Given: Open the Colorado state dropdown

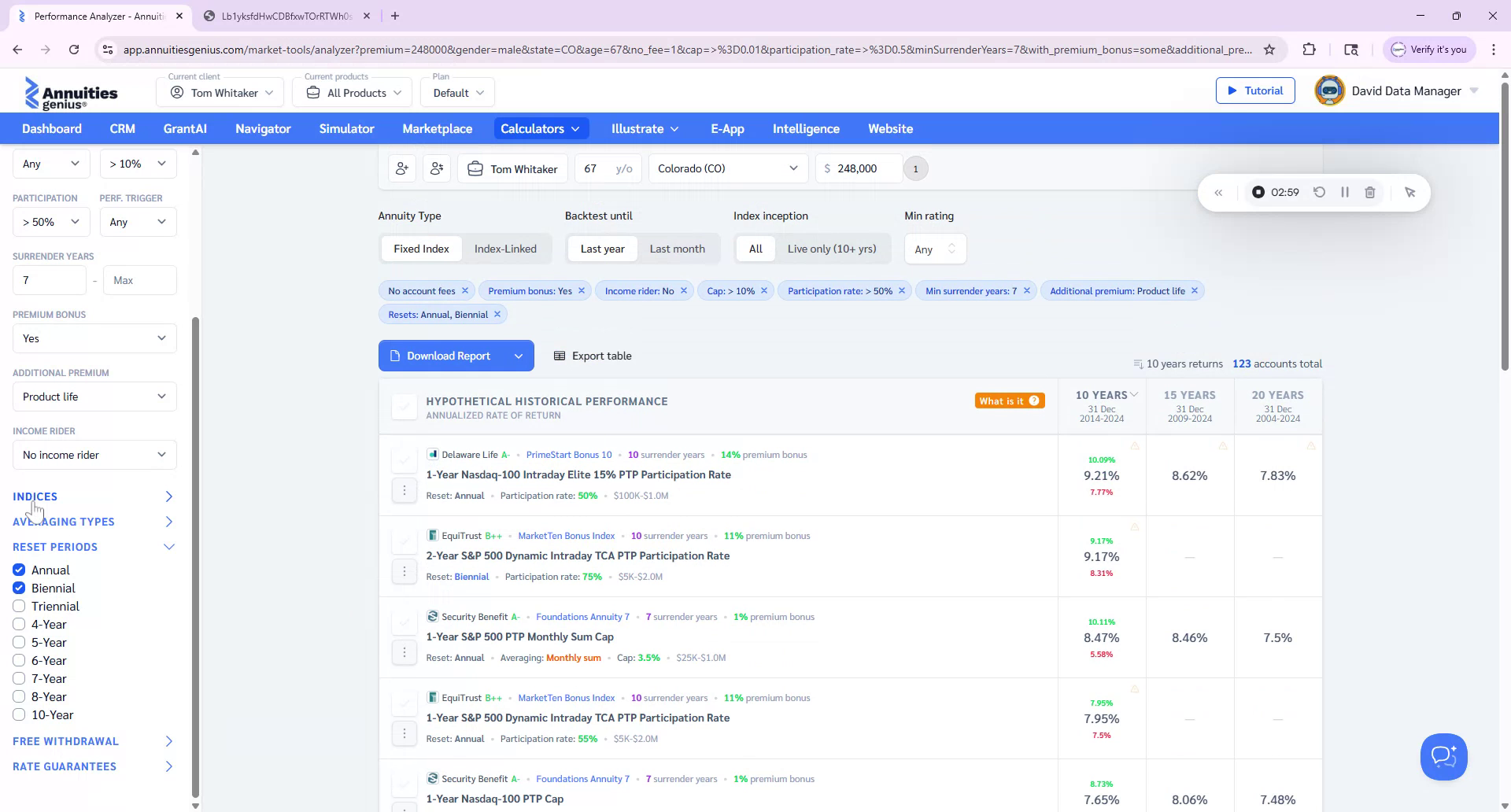Looking at the screenshot, I should click(x=726, y=168).
